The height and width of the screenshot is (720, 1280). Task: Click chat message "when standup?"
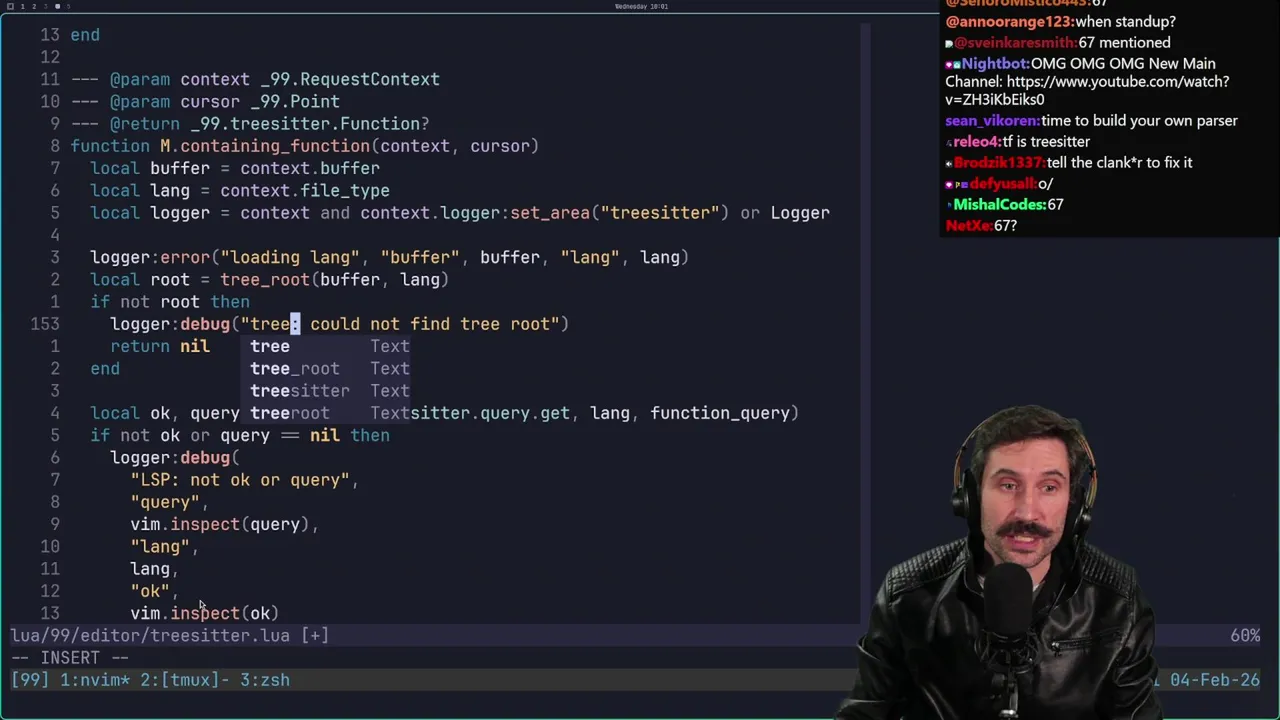[1125, 22]
